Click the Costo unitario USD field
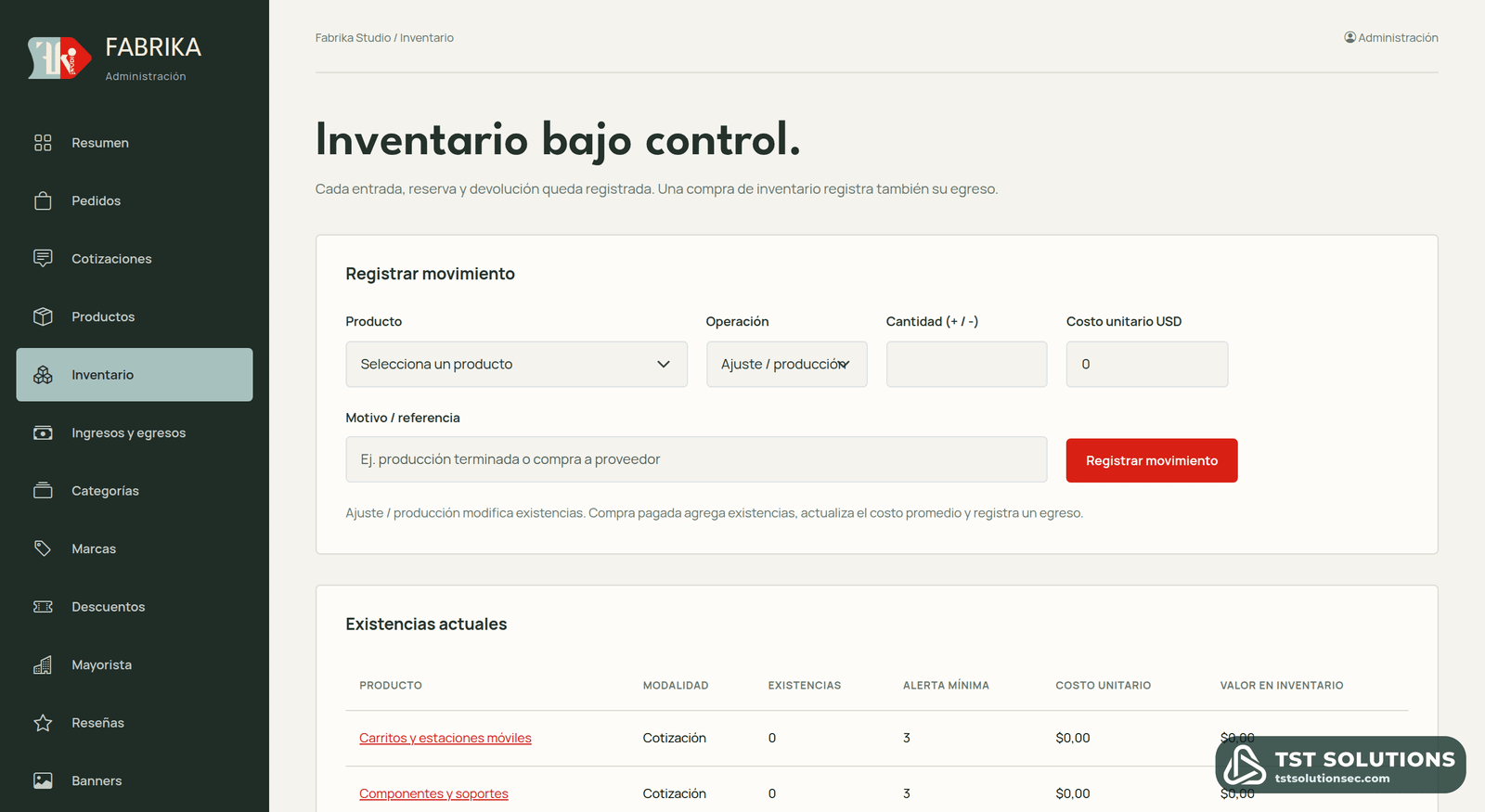The image size is (1485, 812). click(1147, 364)
